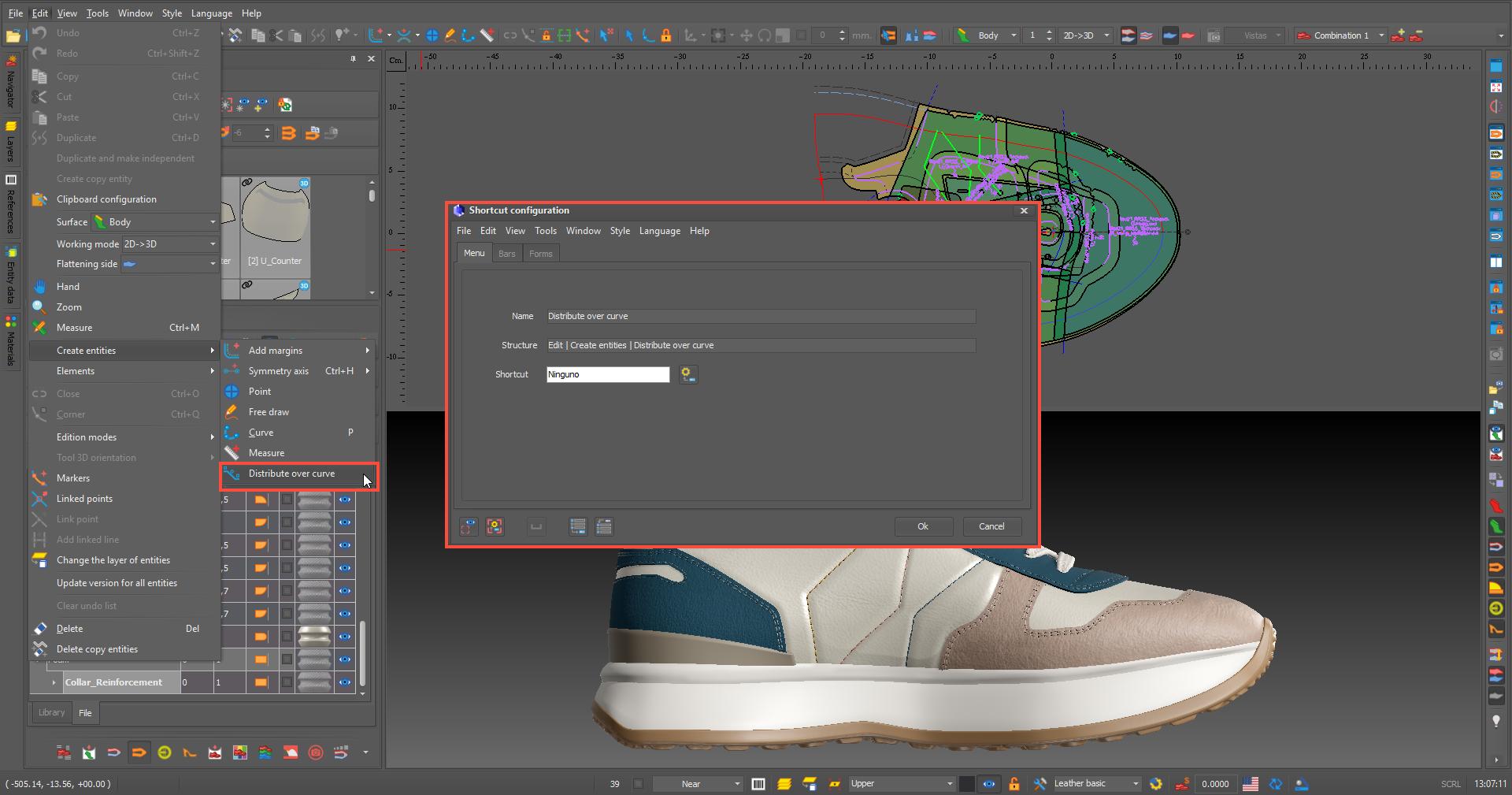Click the eye-with-brackets icon in shortcut dialog
The width and height of the screenshot is (1512, 795).
pyautogui.click(x=469, y=526)
